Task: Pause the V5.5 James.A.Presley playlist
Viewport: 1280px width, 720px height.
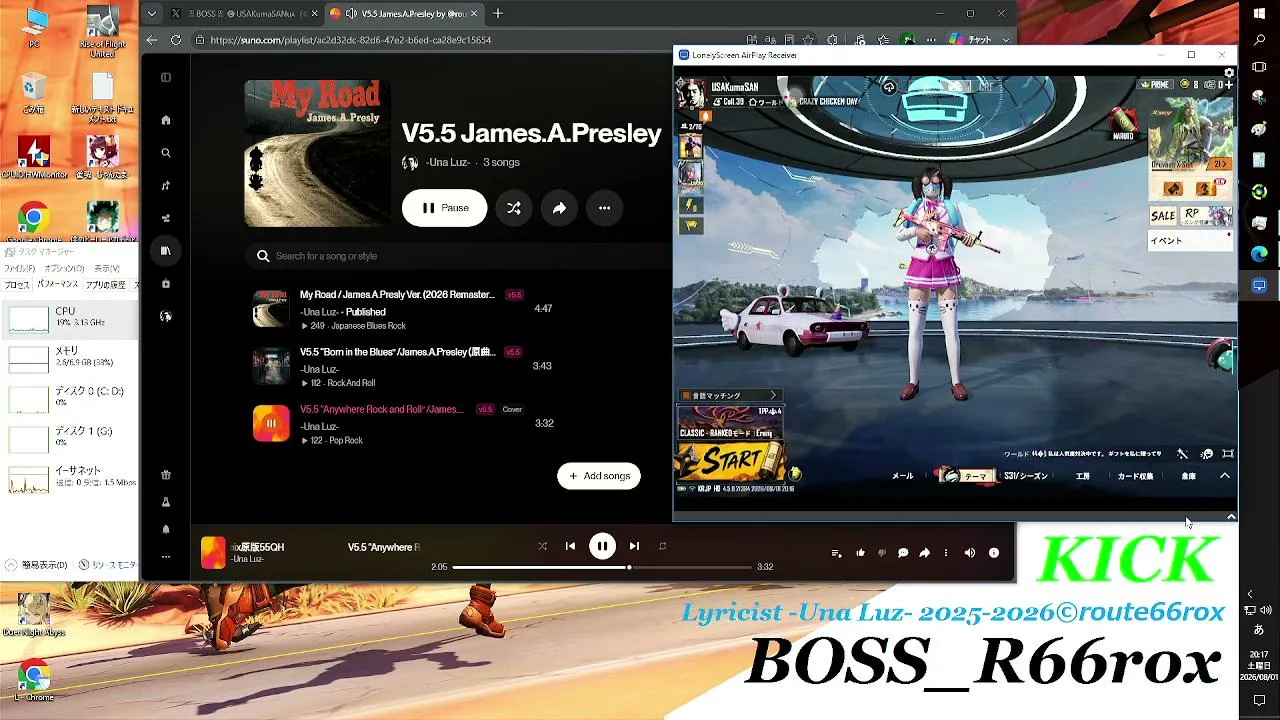Action: [x=444, y=208]
